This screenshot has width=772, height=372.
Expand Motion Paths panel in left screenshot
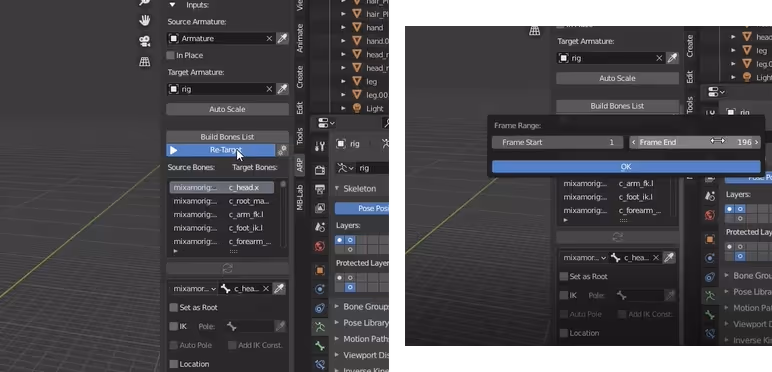click(337, 339)
